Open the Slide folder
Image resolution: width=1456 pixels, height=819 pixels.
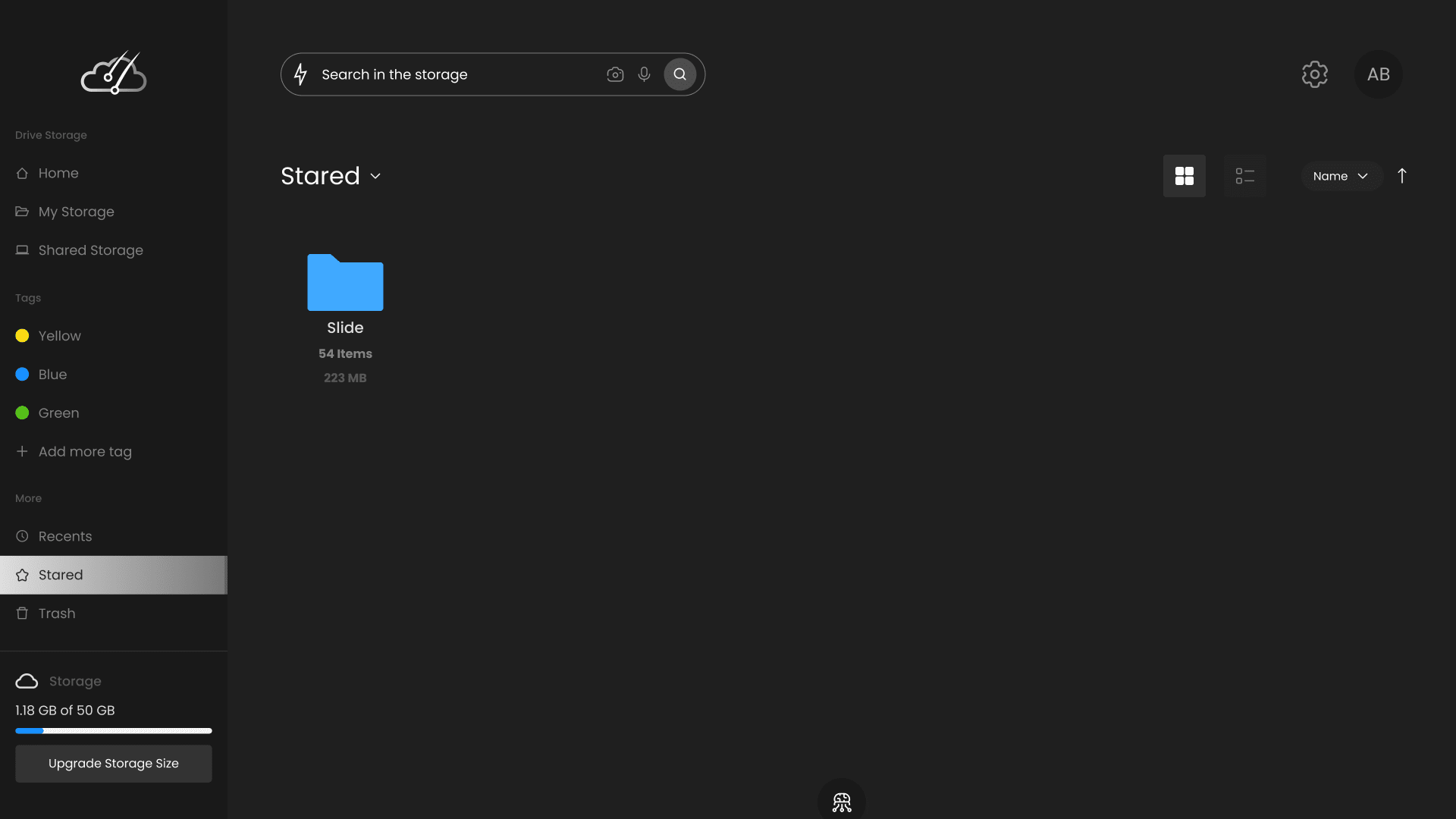click(x=345, y=282)
